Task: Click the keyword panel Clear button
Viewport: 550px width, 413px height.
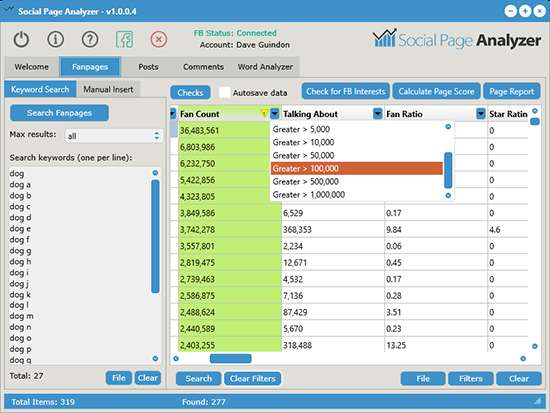Action: point(148,378)
